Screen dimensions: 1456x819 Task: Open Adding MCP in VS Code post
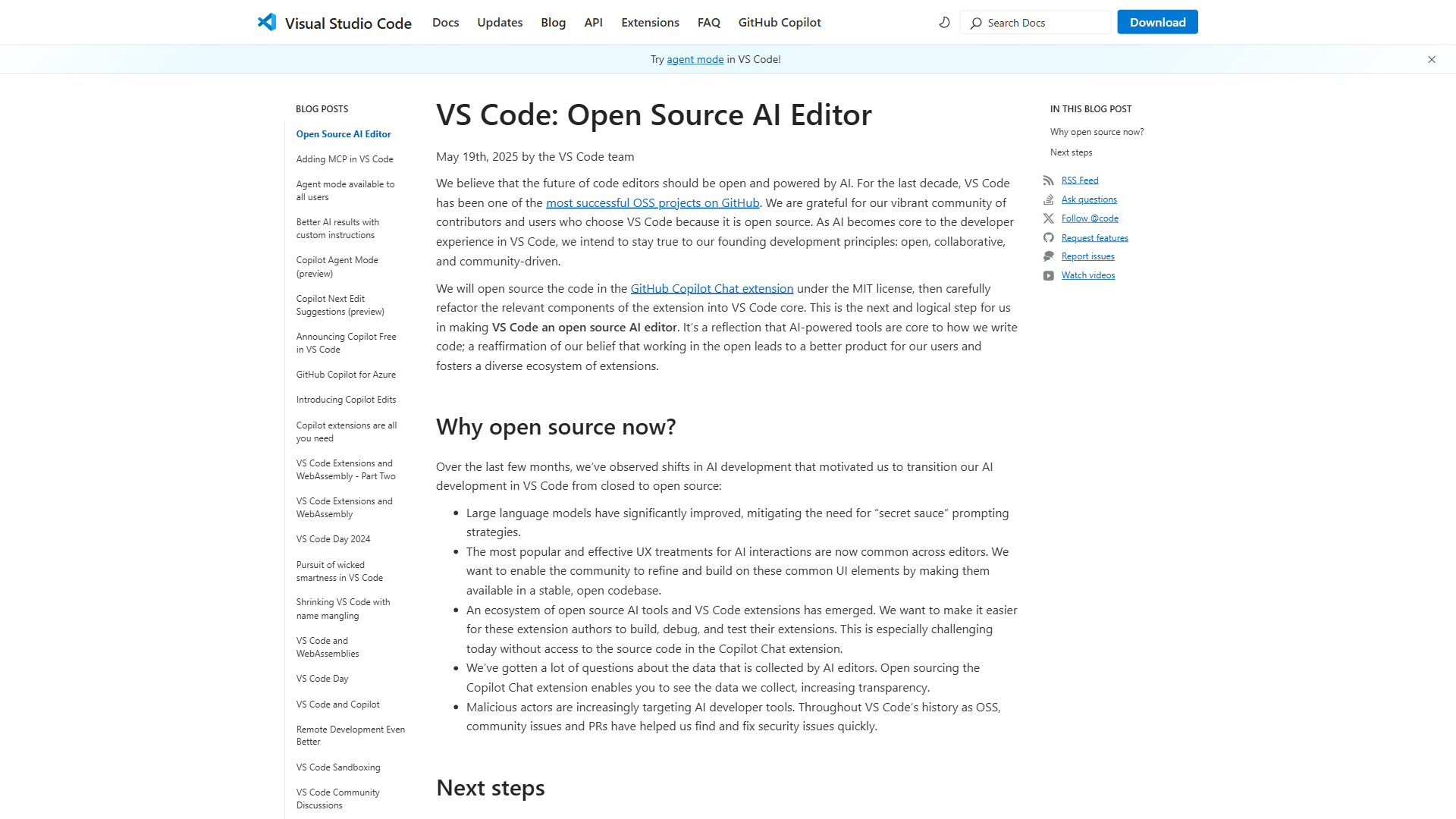click(x=344, y=159)
